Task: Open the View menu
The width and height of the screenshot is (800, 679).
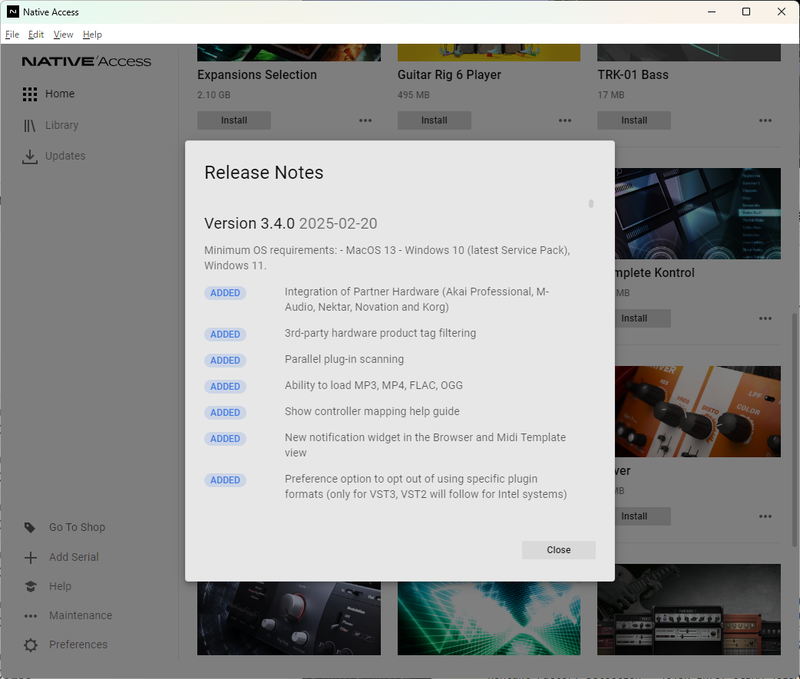Action: point(63,35)
